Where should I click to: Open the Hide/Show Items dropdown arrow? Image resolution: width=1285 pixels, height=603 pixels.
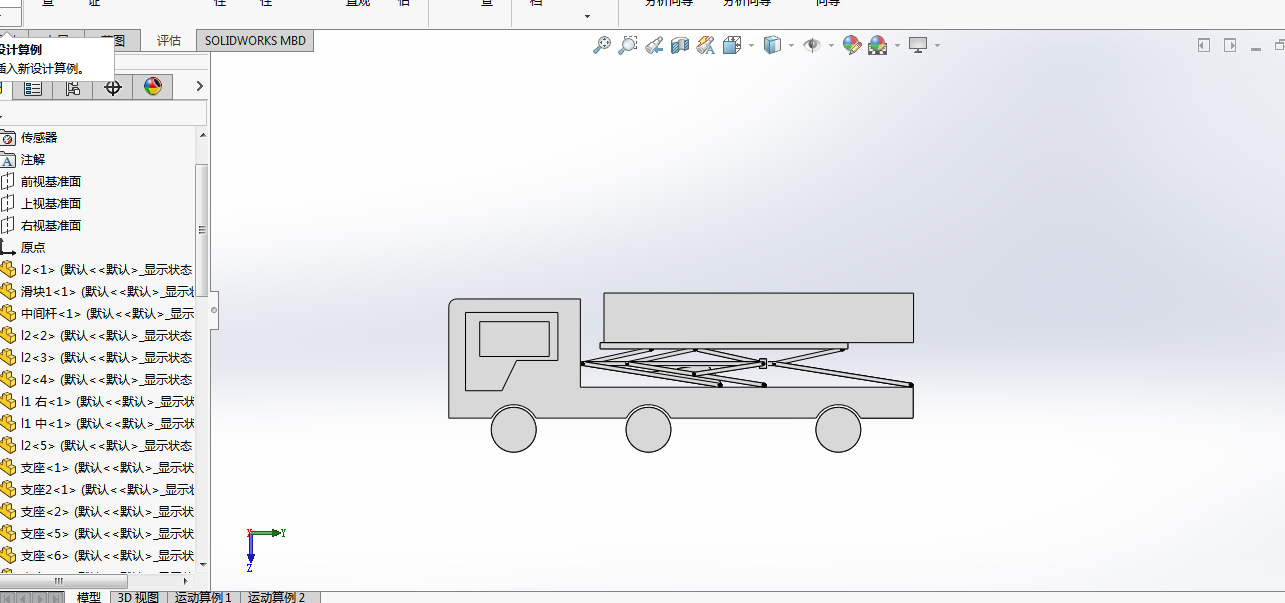(831, 45)
